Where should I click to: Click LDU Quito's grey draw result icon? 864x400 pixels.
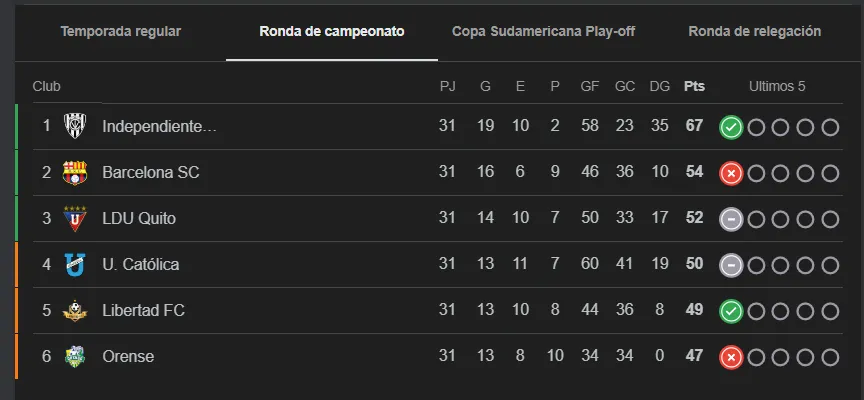point(731,219)
